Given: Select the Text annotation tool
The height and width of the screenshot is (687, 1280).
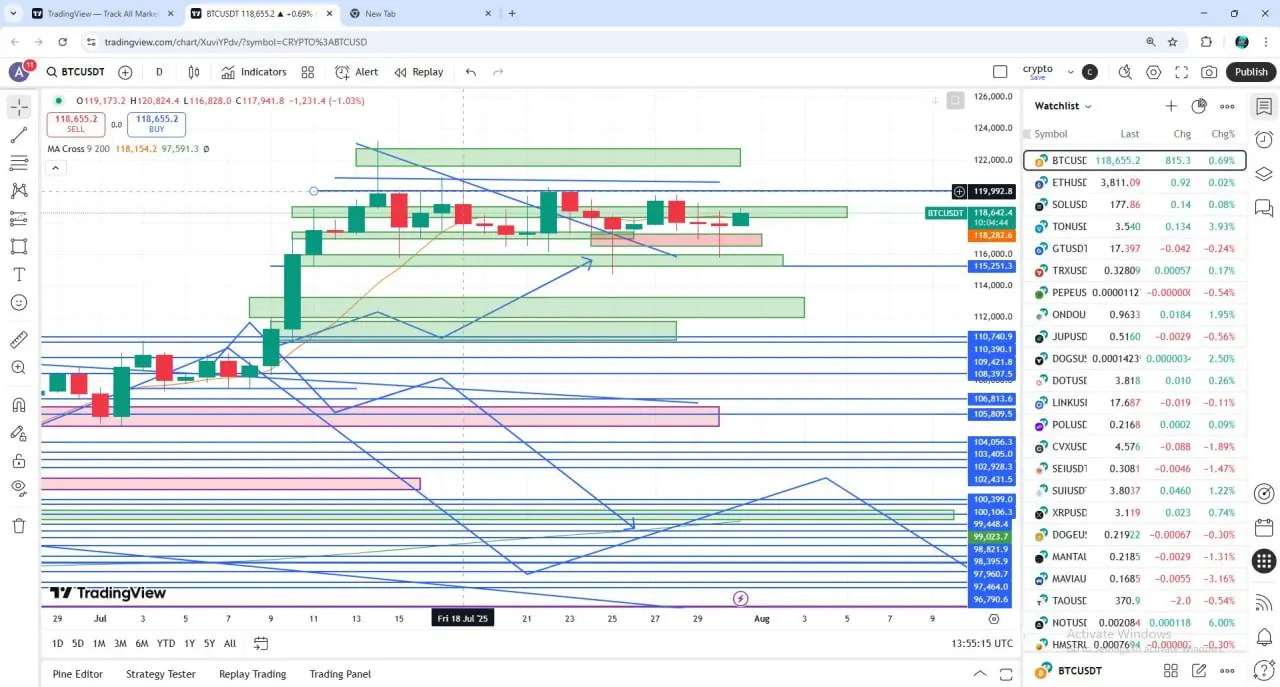Looking at the screenshot, I should (19, 274).
